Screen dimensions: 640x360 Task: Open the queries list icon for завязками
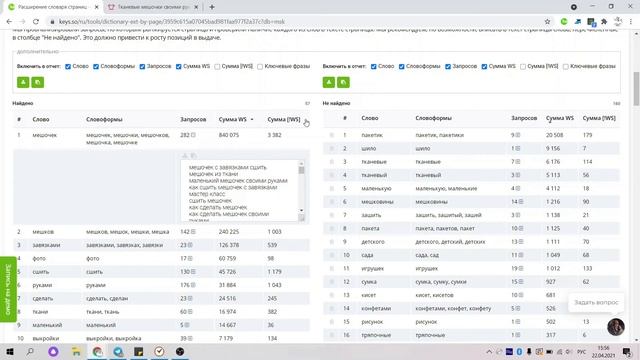coord(190,245)
